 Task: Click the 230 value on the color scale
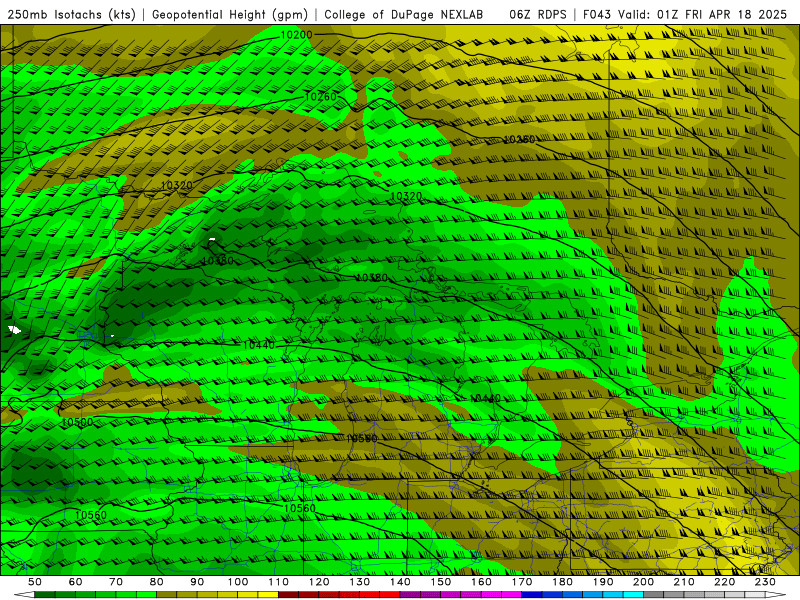coord(765,582)
